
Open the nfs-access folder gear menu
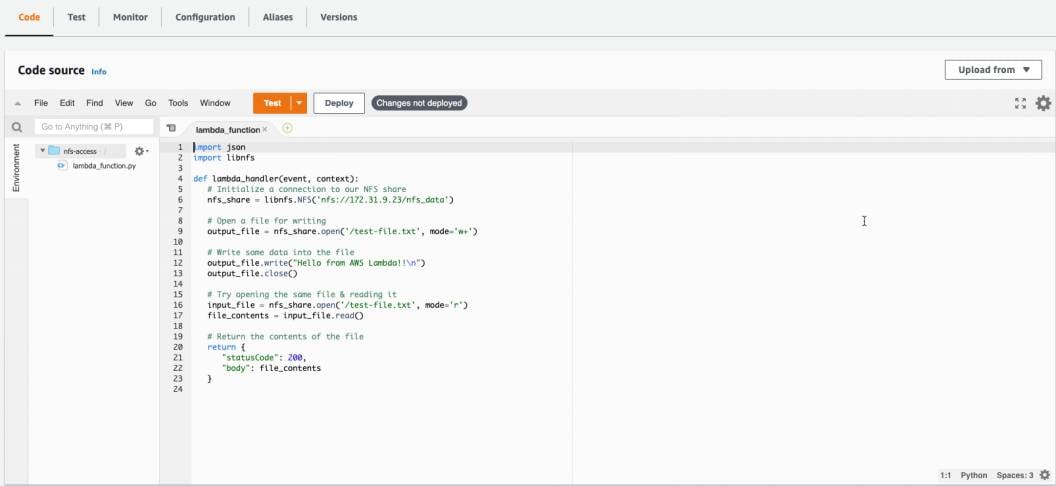[141, 151]
